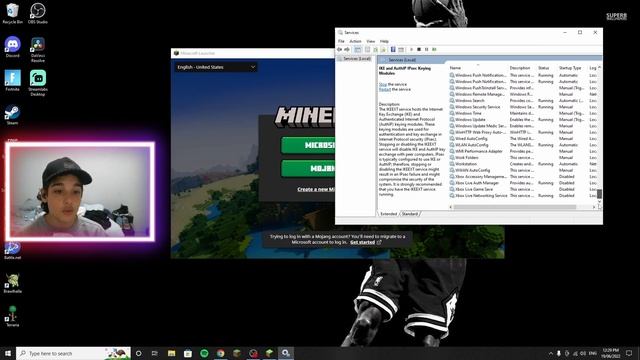This screenshot has height=360, width=640.
Task: Select the Workstation service row
Action: point(522,164)
